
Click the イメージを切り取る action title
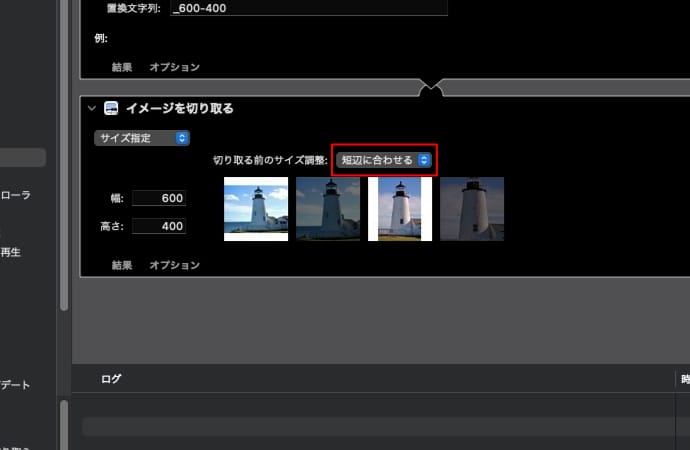pos(180,108)
